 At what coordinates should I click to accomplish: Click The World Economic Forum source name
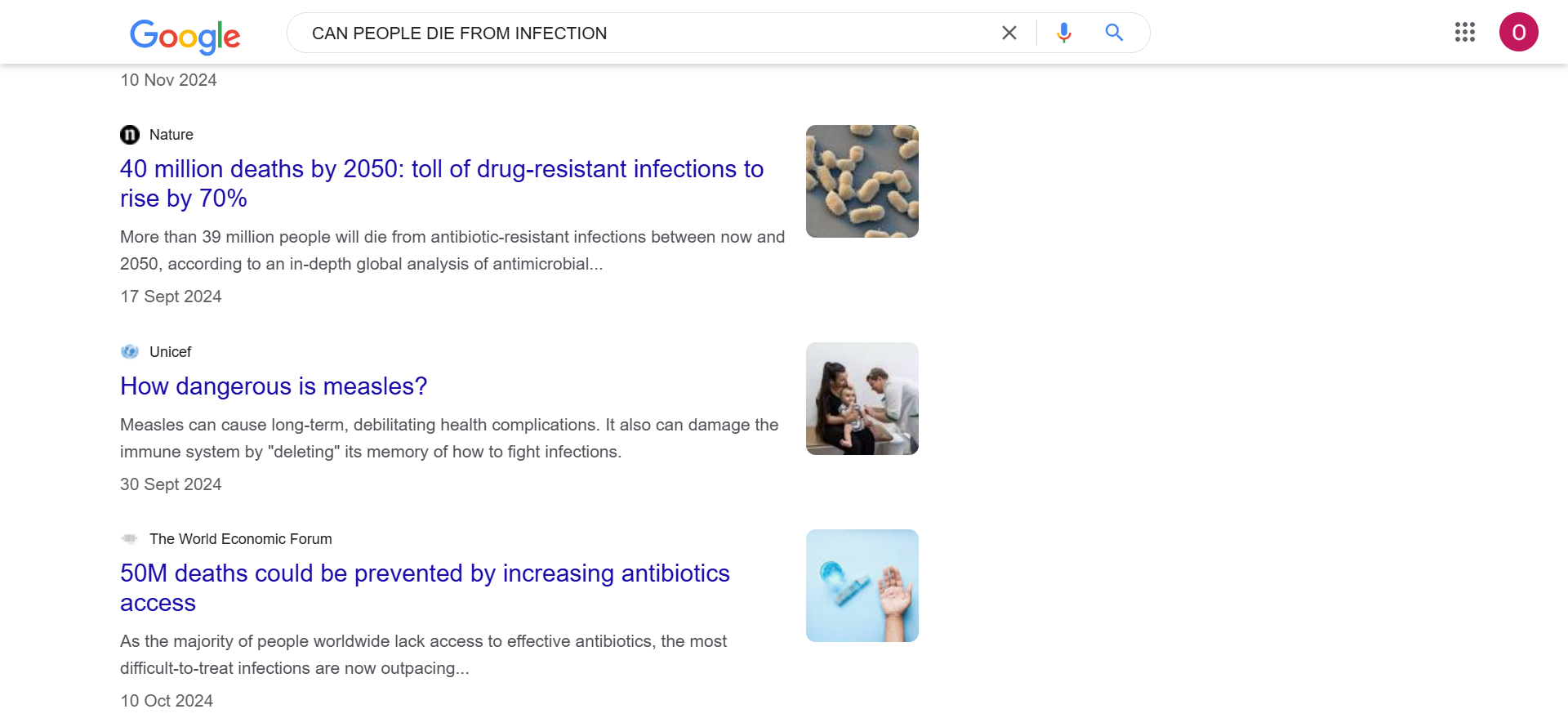pyautogui.click(x=240, y=539)
